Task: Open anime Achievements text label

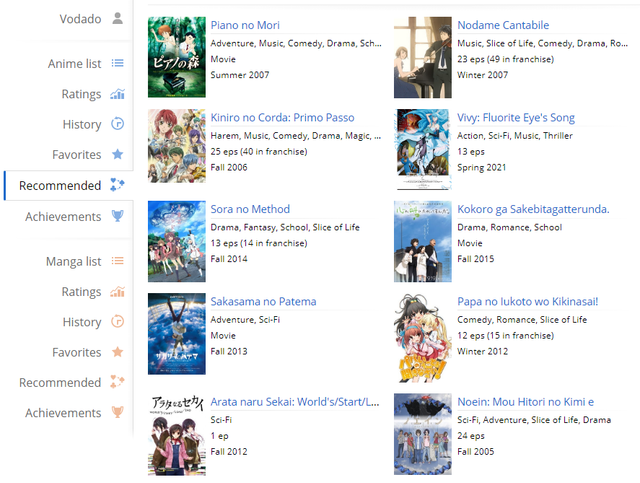Action: click(63, 216)
